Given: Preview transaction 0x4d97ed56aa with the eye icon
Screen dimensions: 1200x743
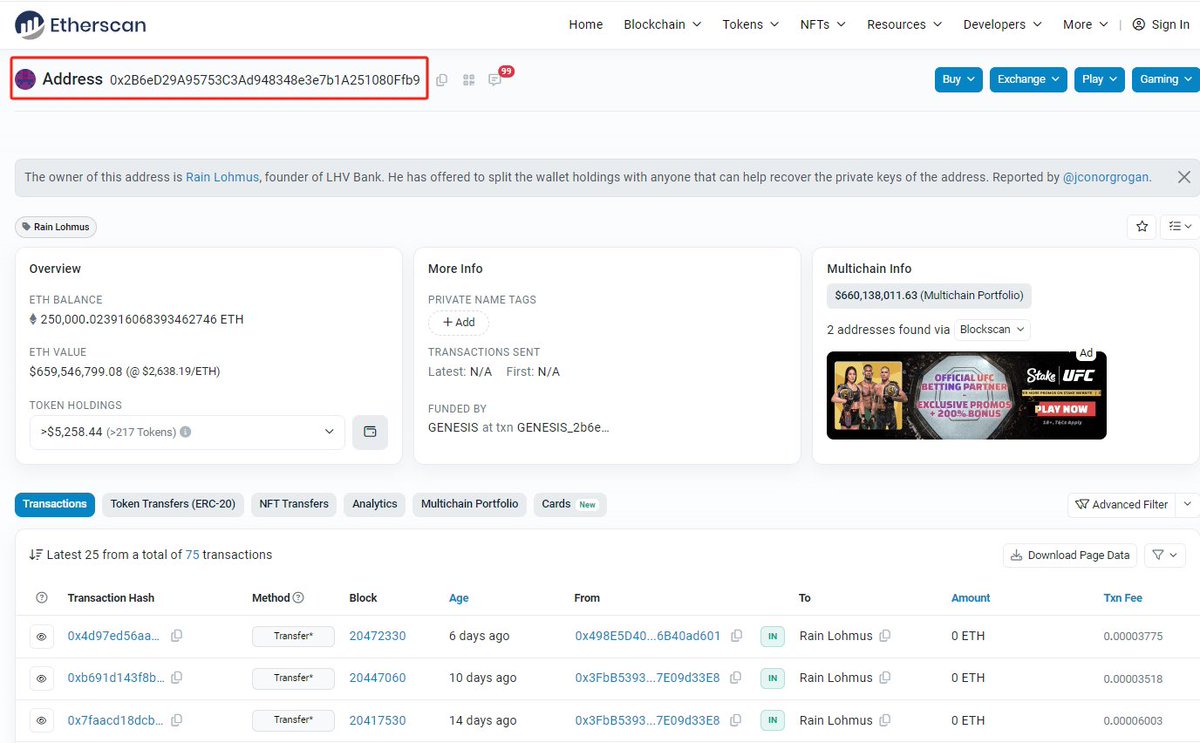Looking at the screenshot, I should tap(42, 636).
